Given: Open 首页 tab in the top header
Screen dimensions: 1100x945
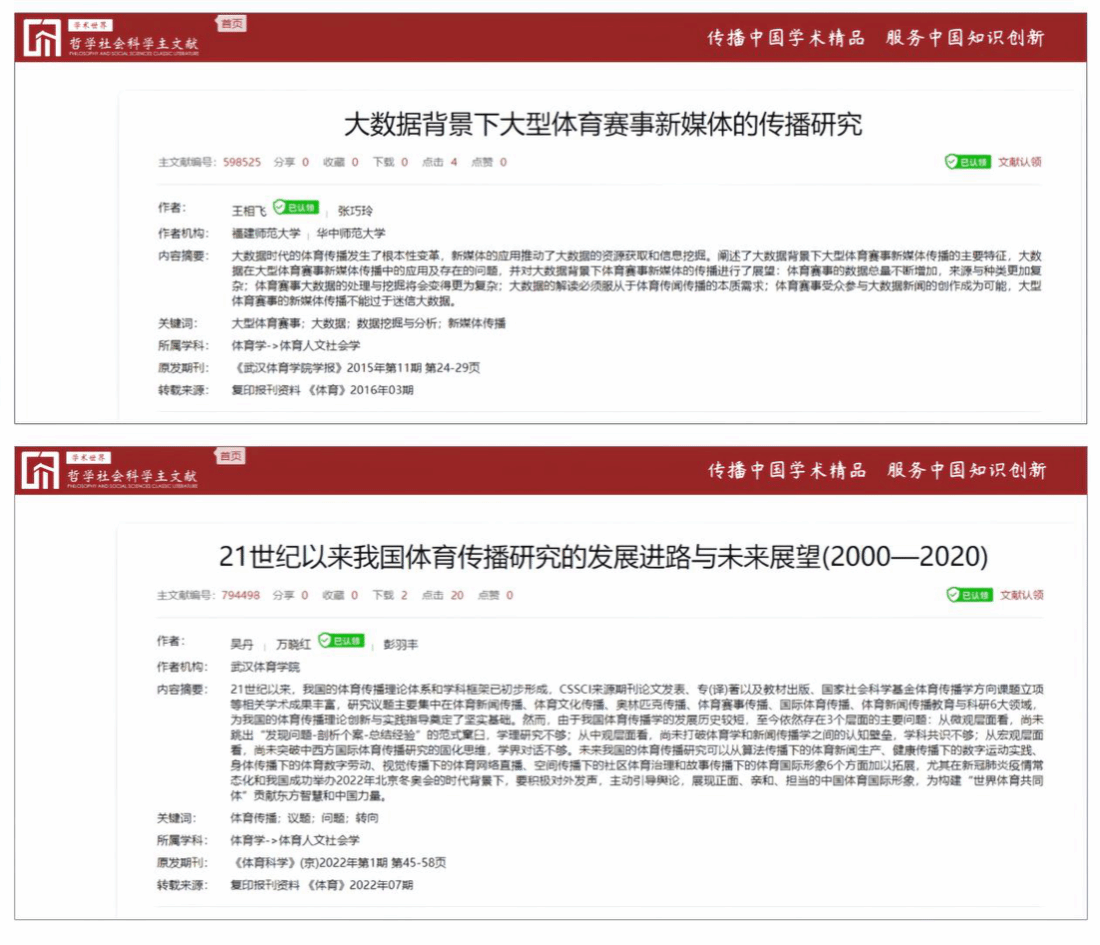Looking at the screenshot, I should click(x=231, y=24).
